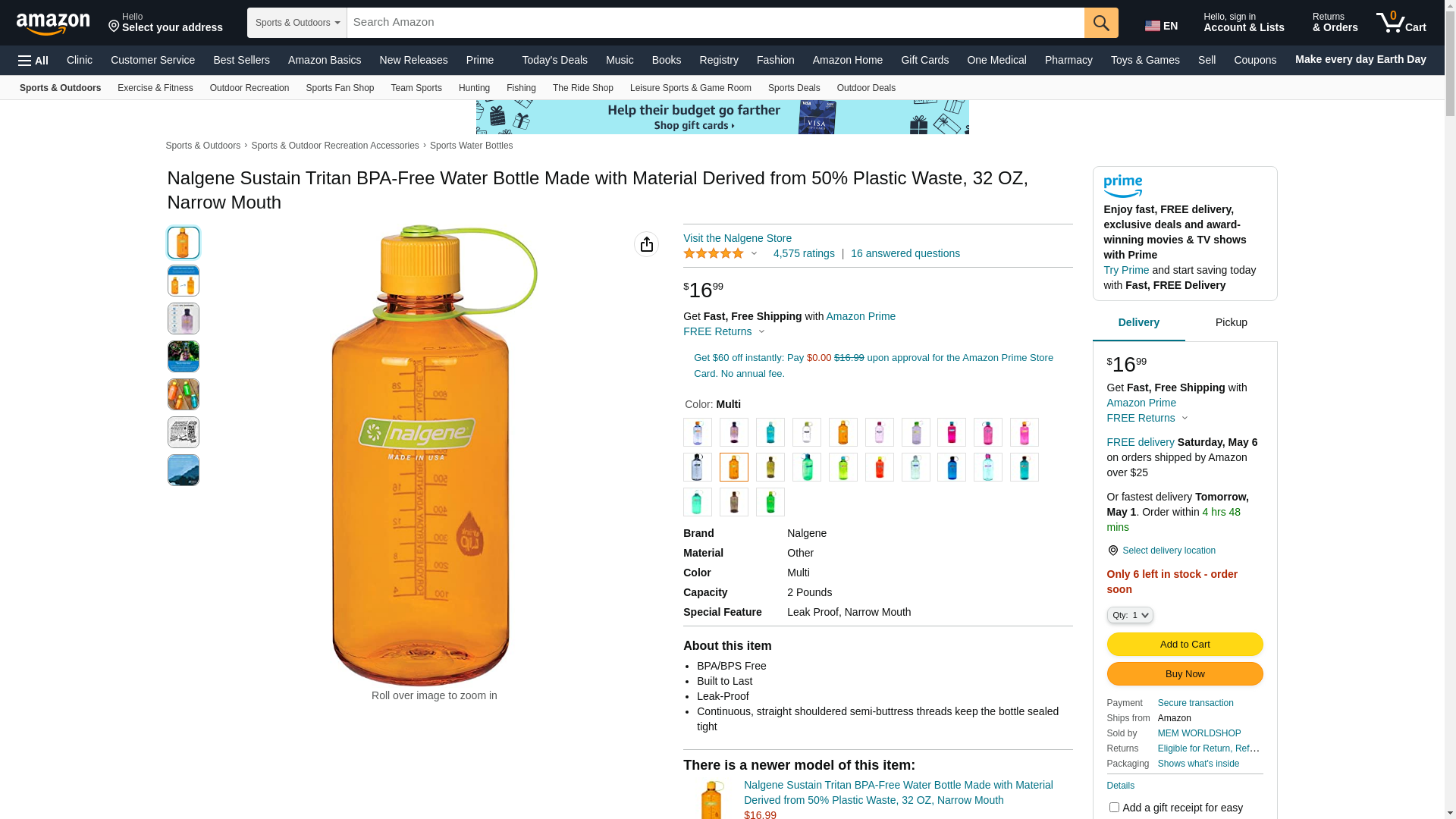Choose the dark blue bottle color swatch
The height and width of the screenshot is (819, 1456).
[952, 467]
